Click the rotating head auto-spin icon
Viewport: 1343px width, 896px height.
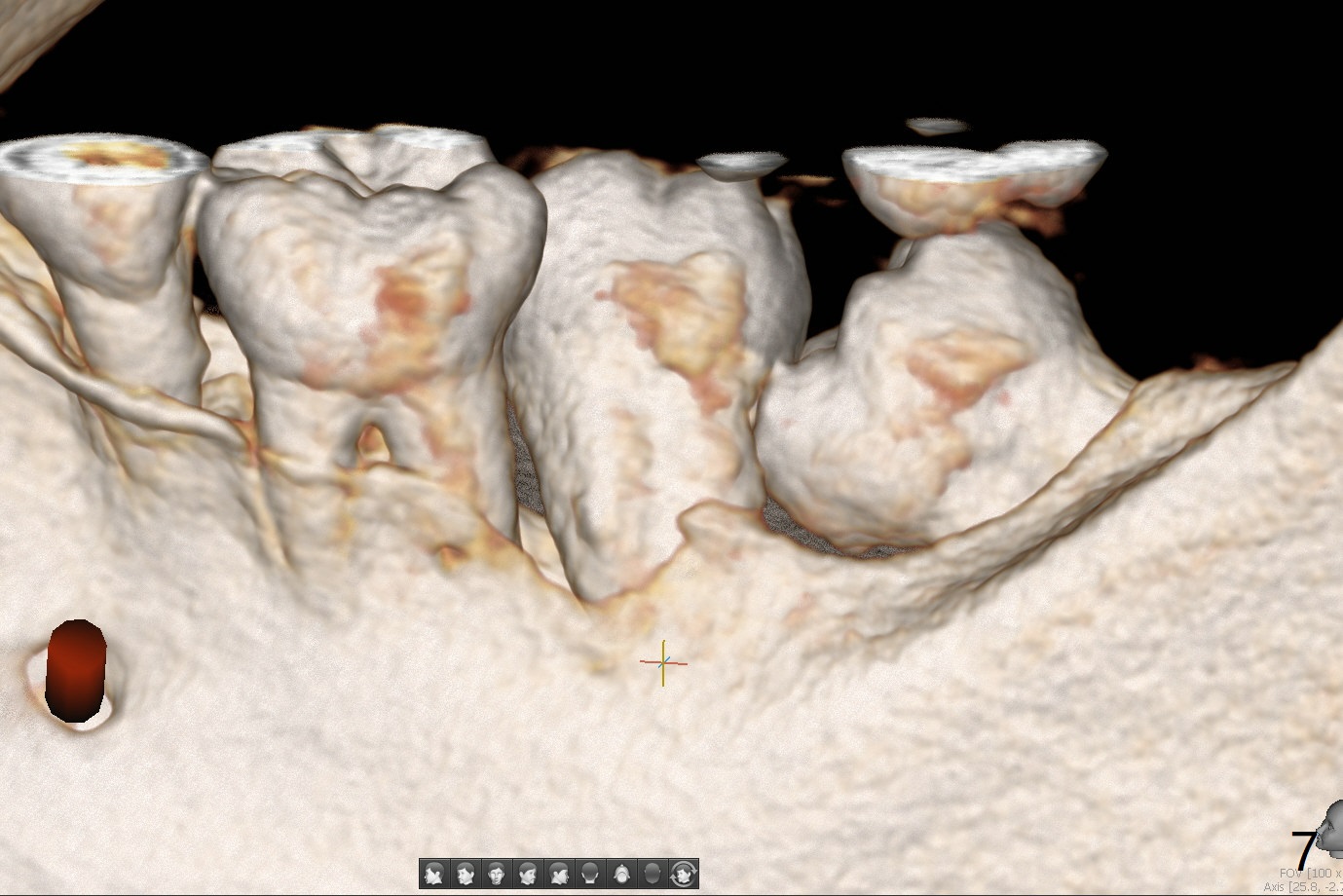coord(684,874)
